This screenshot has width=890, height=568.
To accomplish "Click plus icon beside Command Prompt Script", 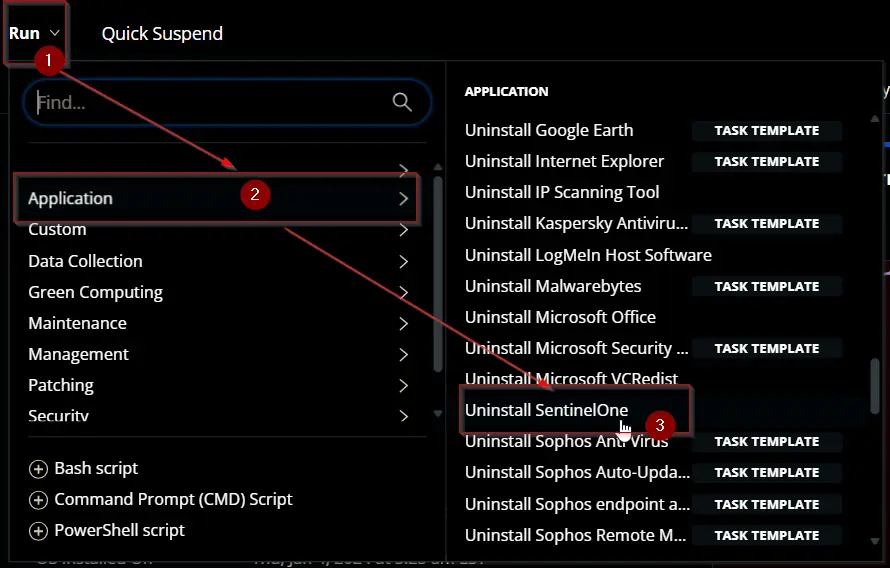I will point(38,500).
